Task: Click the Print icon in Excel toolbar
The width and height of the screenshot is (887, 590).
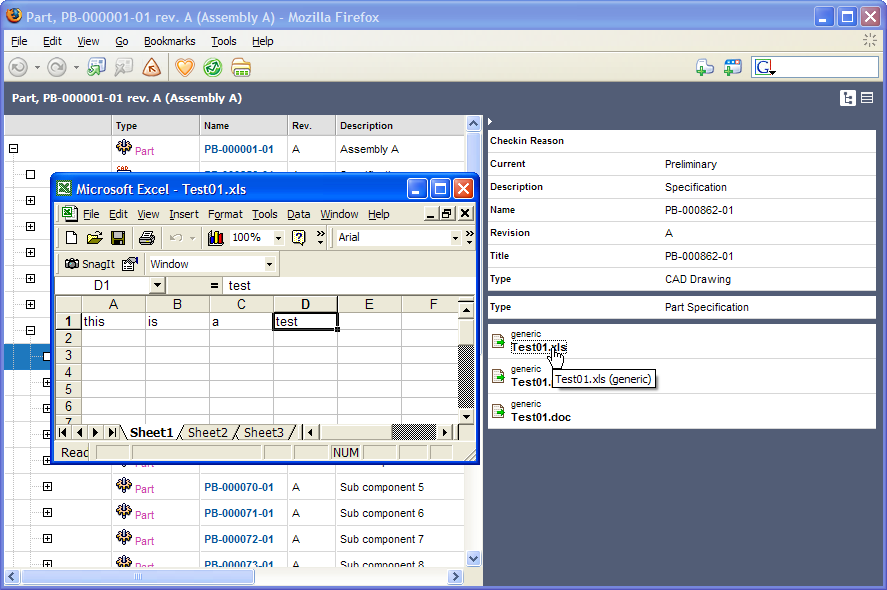Action: click(x=147, y=238)
